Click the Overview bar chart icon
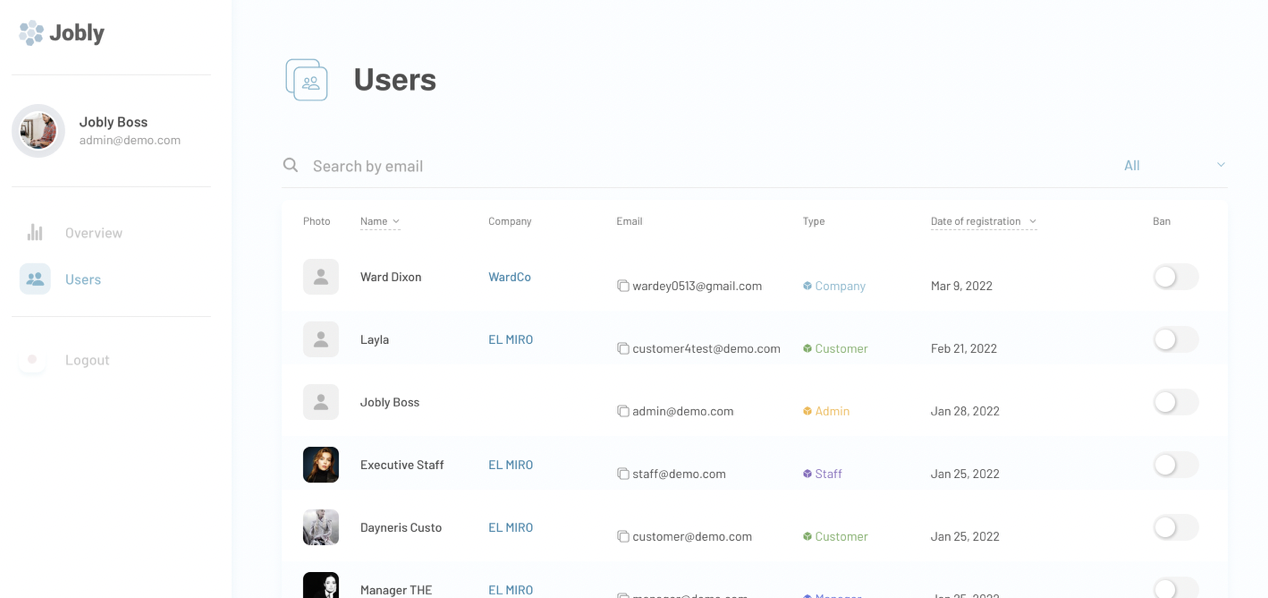Screen dimensions: 1268x598 (35, 233)
